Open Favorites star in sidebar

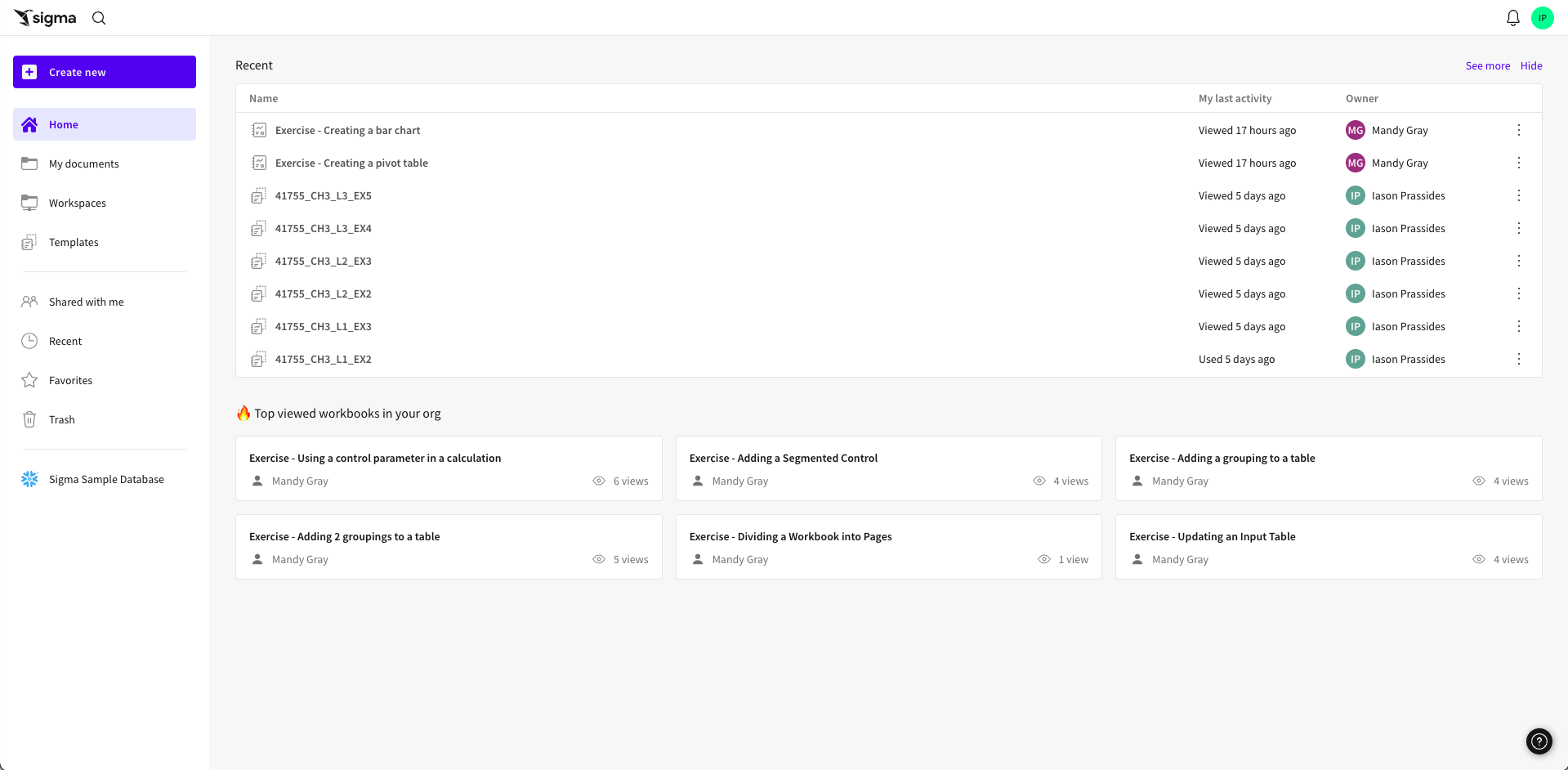click(70, 380)
